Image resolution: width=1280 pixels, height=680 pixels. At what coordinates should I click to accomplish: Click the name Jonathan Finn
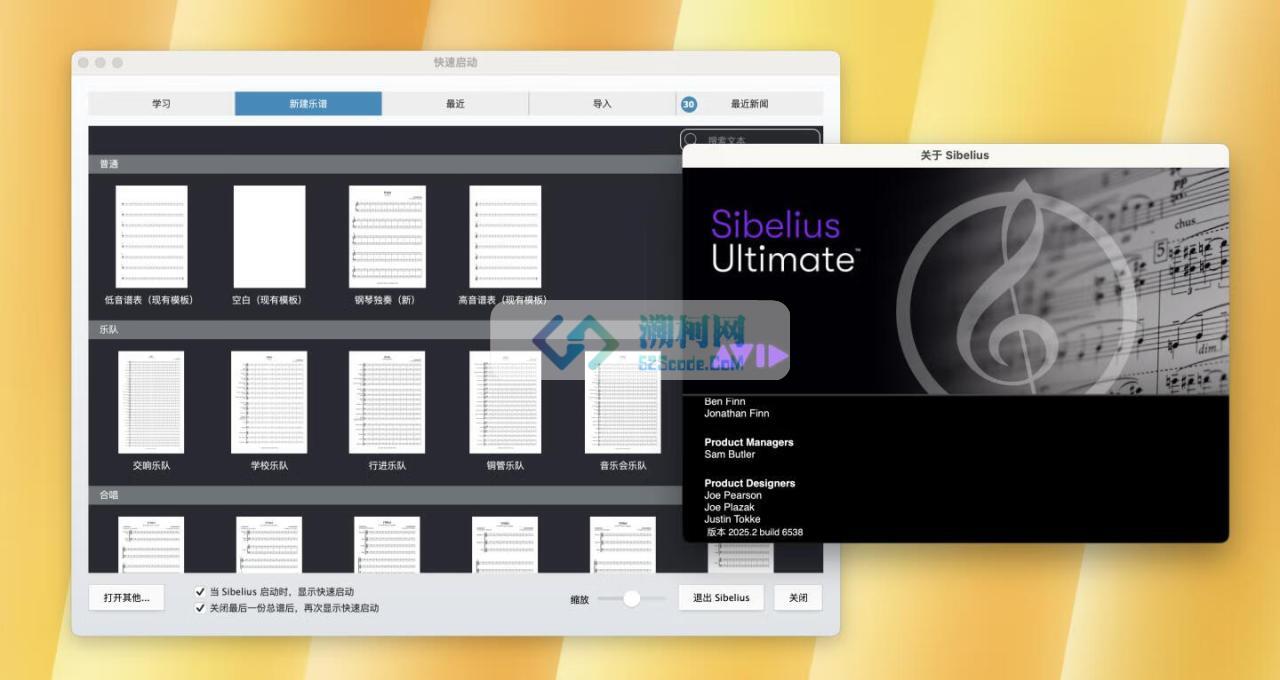[737, 413]
